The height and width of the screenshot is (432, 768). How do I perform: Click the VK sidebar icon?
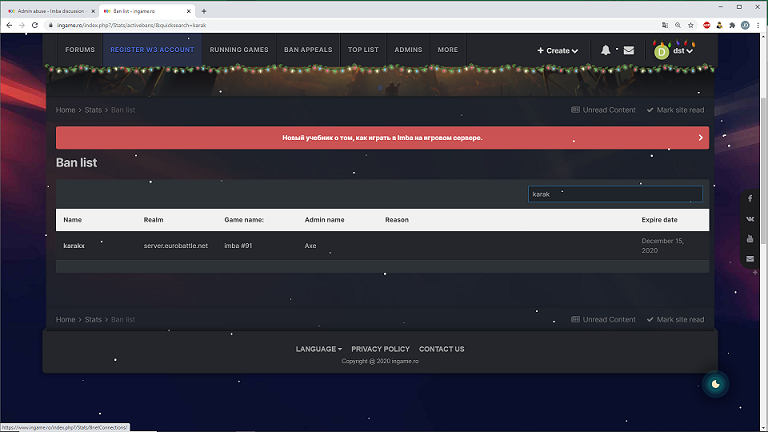coord(750,219)
